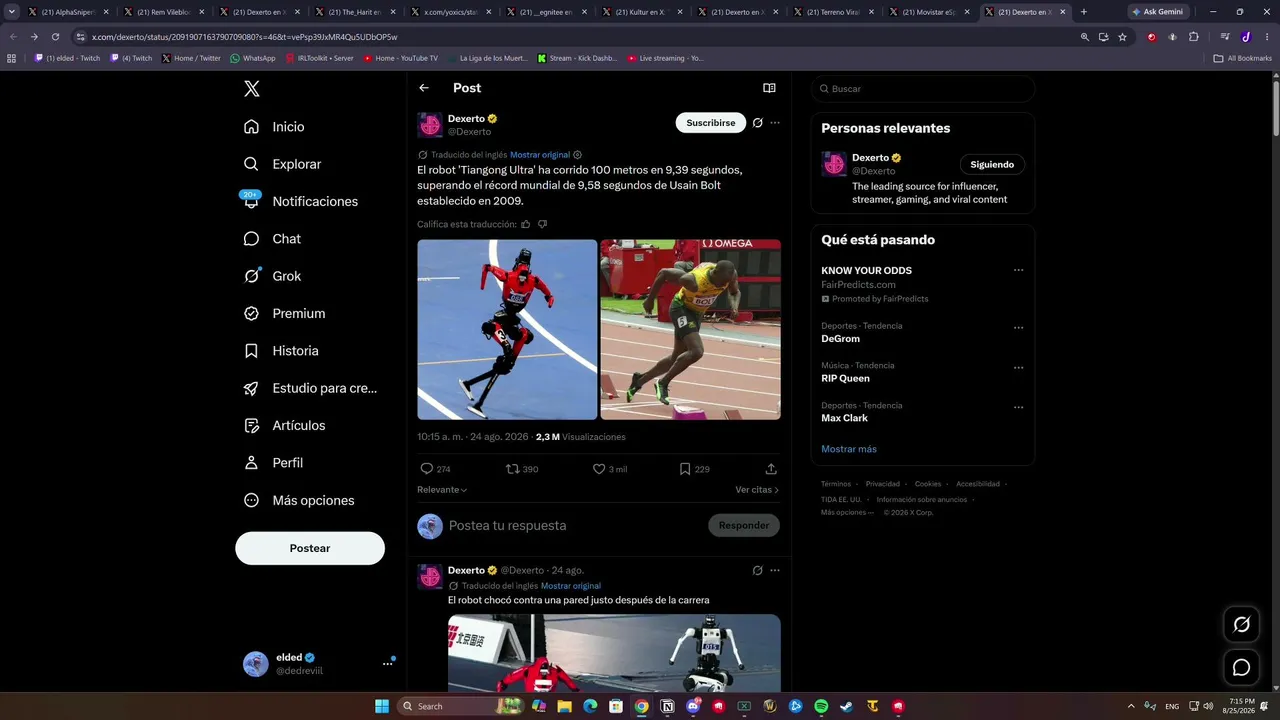Image resolution: width=1280 pixels, height=720 pixels.
Task: Open the Windows Start menu
Action: (x=382, y=706)
